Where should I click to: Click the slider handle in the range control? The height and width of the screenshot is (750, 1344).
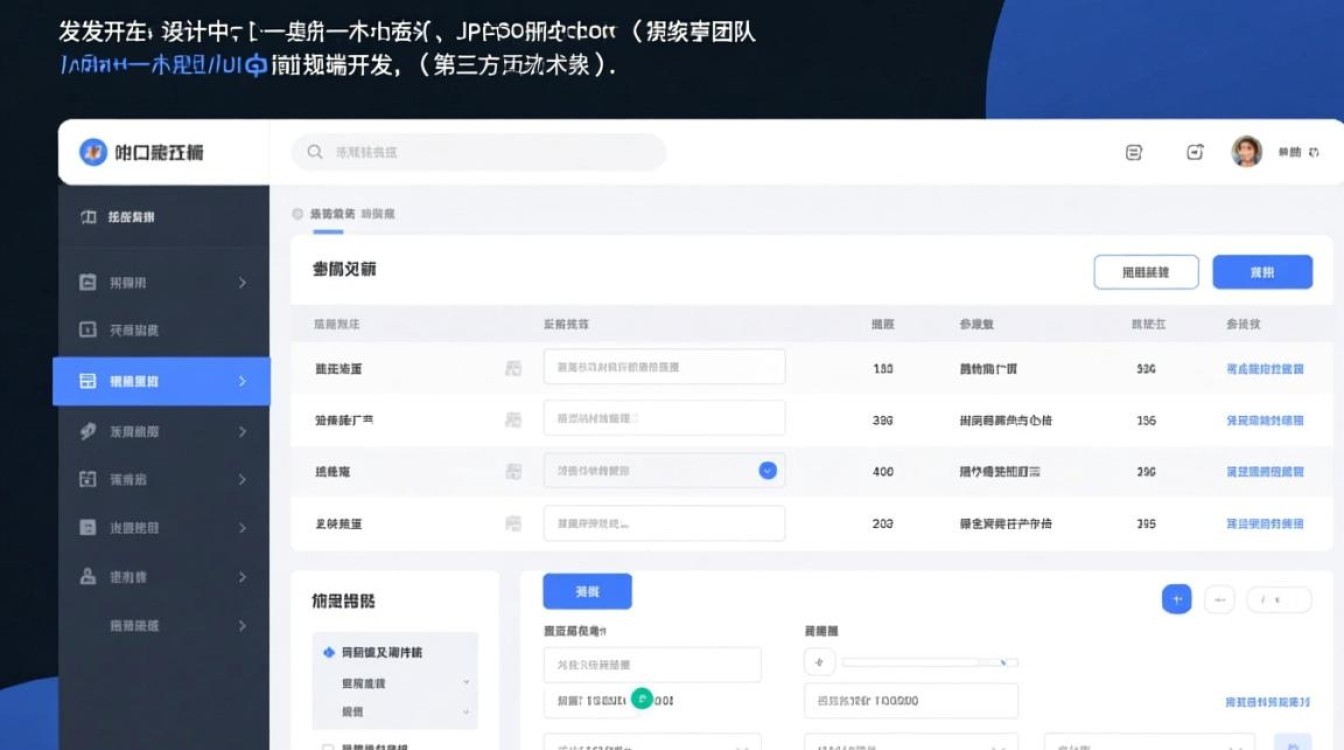(1004, 660)
